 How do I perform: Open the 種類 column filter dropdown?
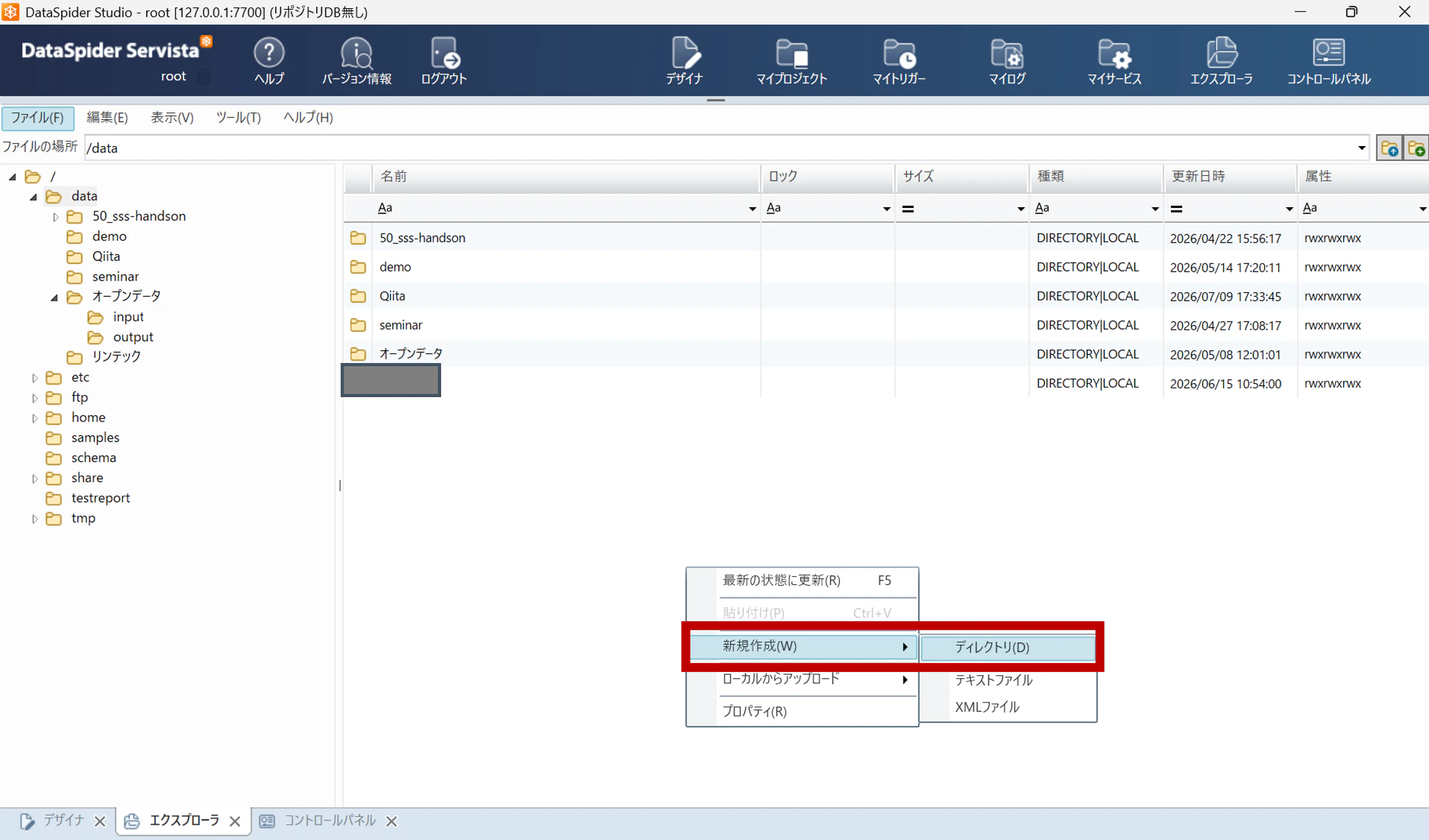point(1155,209)
